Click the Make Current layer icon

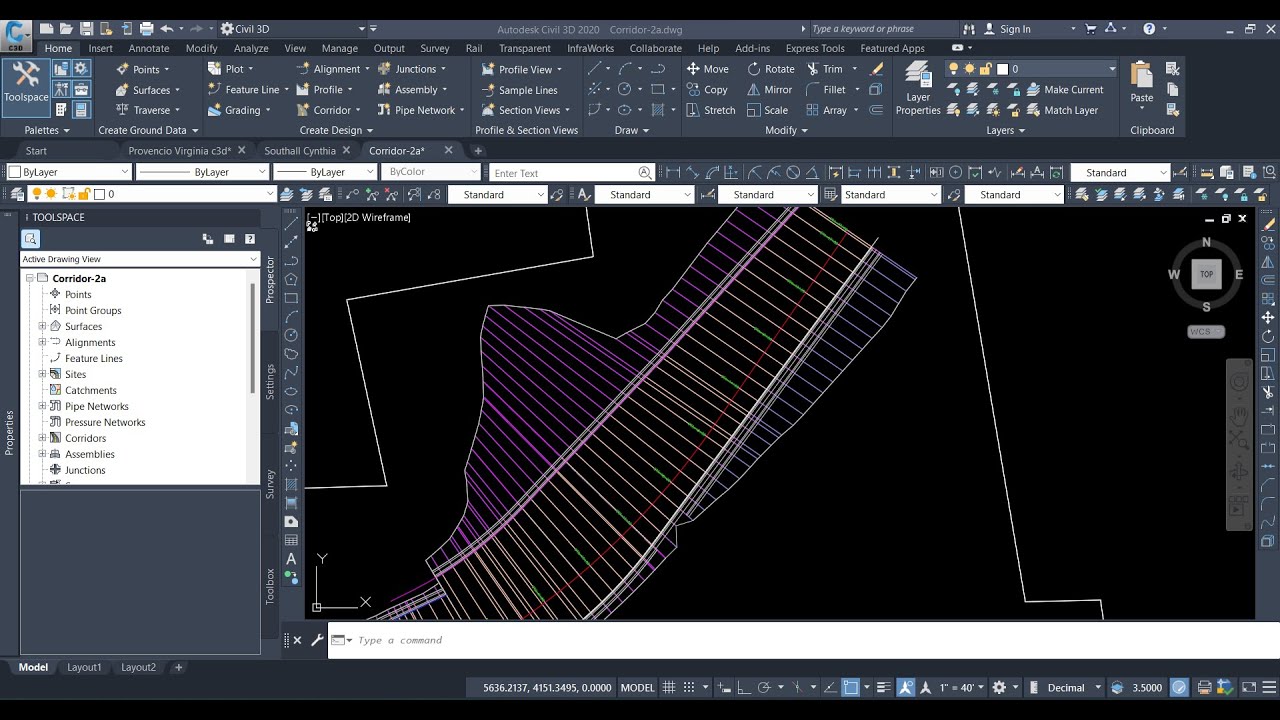point(1064,90)
